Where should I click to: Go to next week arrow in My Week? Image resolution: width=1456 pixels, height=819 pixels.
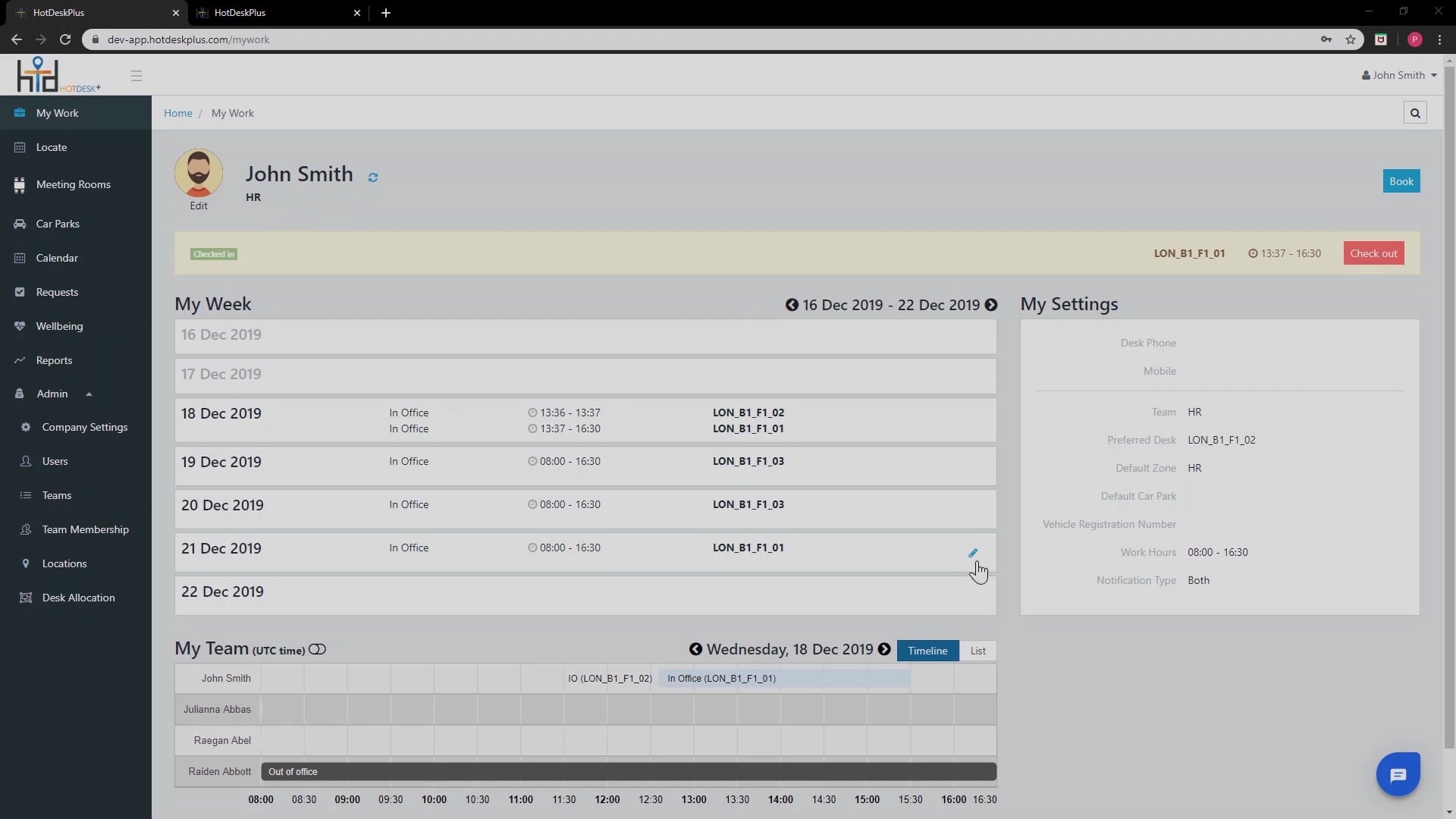pyautogui.click(x=991, y=305)
